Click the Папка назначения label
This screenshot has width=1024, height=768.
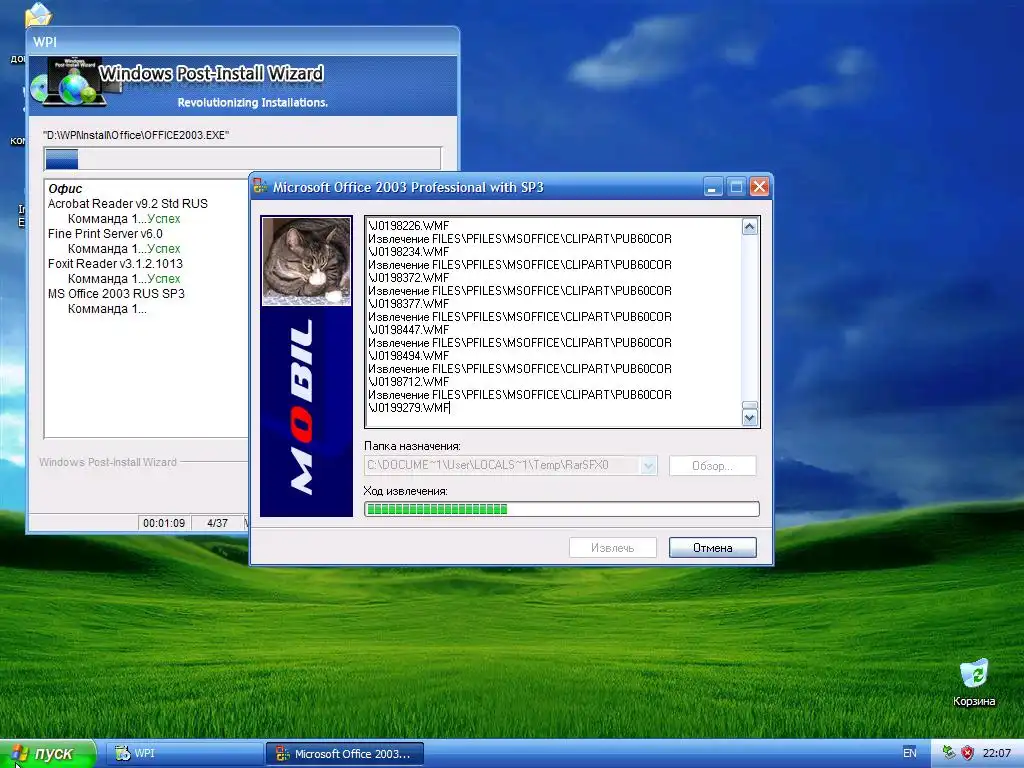tap(412, 446)
